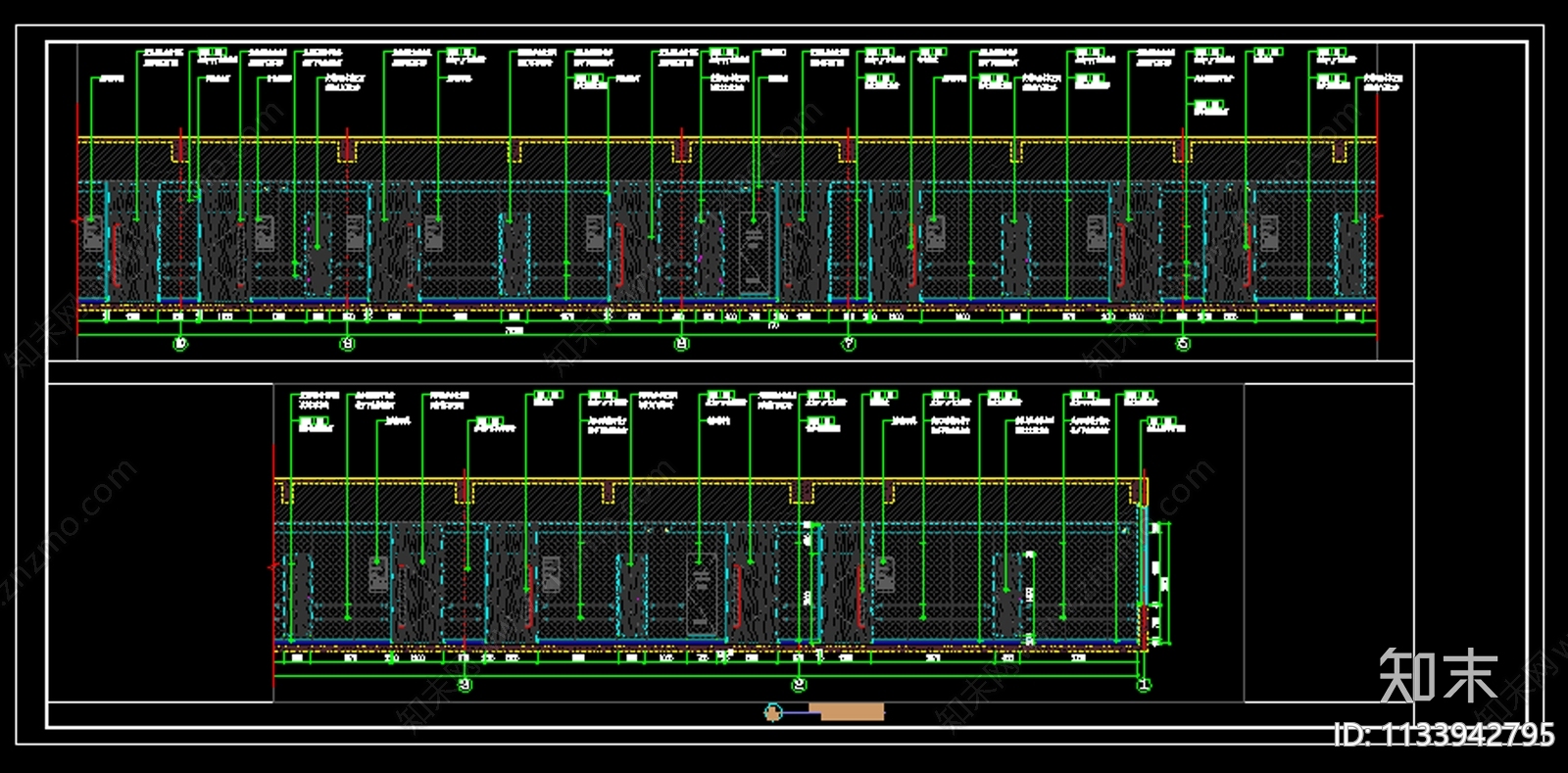Image resolution: width=1568 pixels, height=773 pixels.
Task: Select axis bubble 7 under upper elevation
Action: click(849, 344)
